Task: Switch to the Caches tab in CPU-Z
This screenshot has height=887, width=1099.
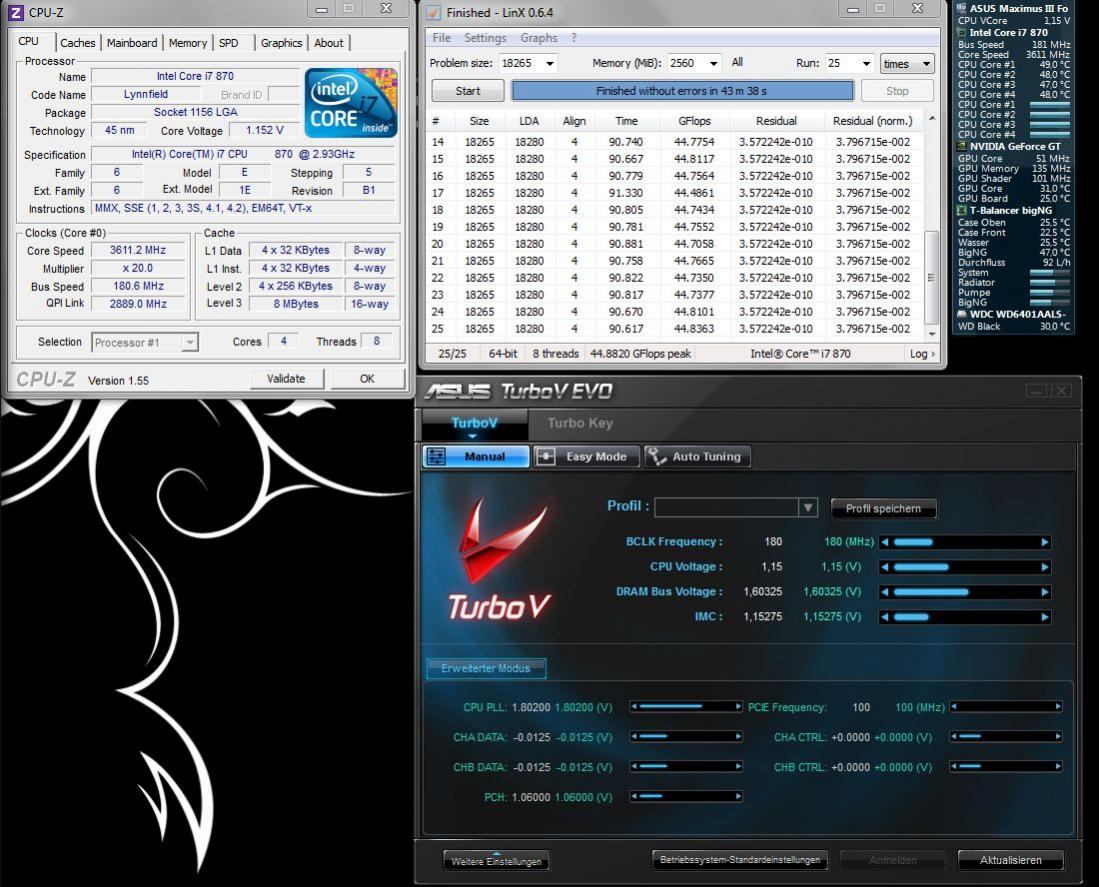Action: pos(77,43)
